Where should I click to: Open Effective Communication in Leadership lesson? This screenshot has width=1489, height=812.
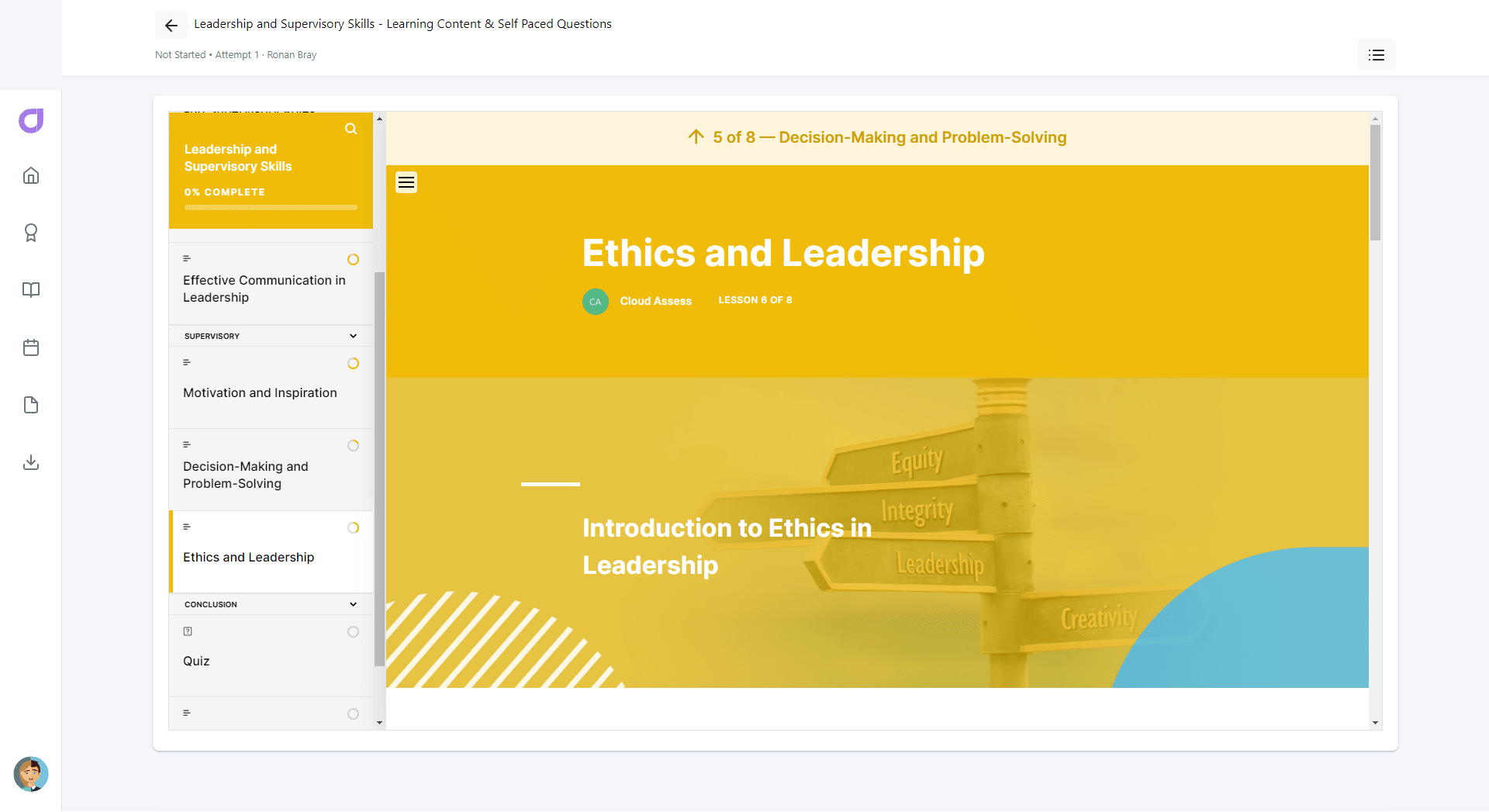[x=271, y=283]
